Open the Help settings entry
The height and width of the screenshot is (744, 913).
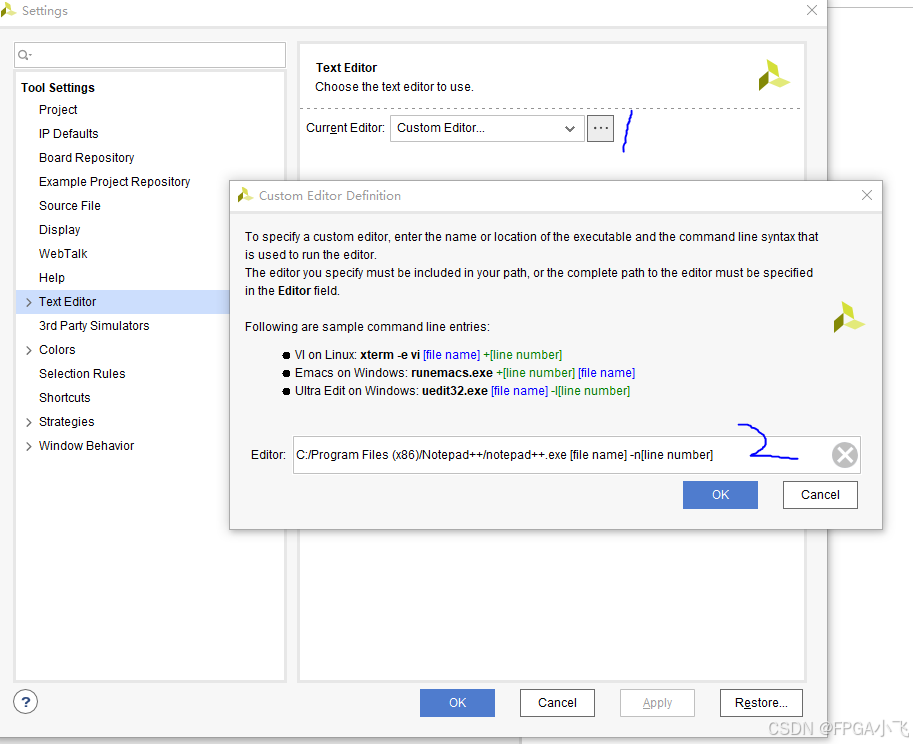coord(52,278)
